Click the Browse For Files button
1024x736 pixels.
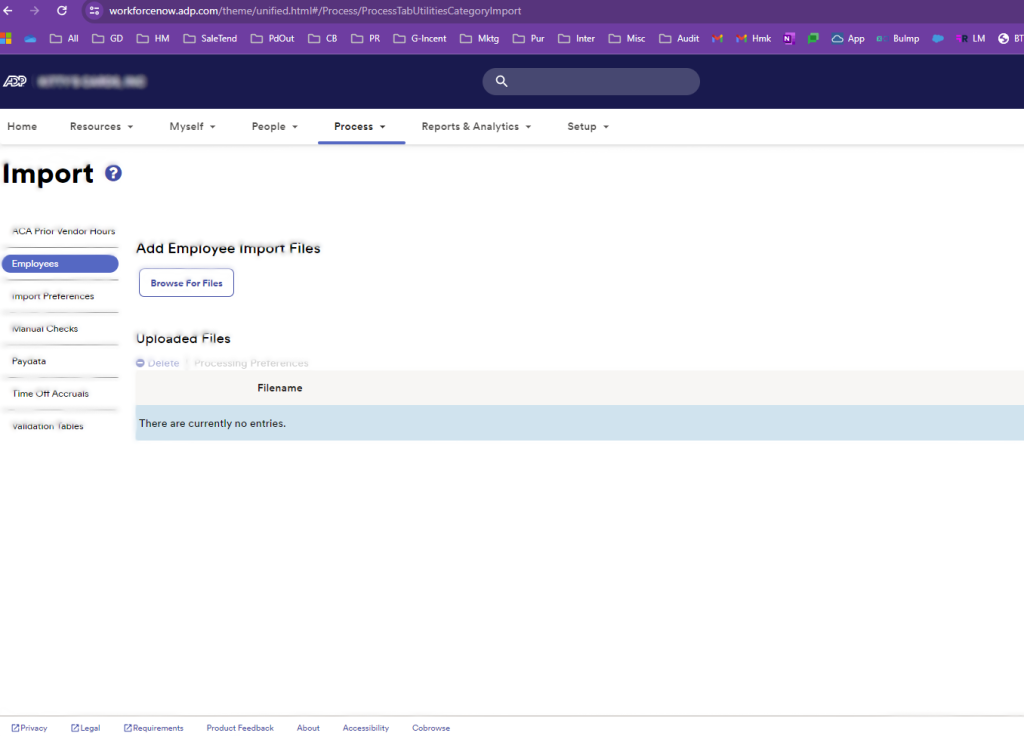pyautogui.click(x=186, y=283)
